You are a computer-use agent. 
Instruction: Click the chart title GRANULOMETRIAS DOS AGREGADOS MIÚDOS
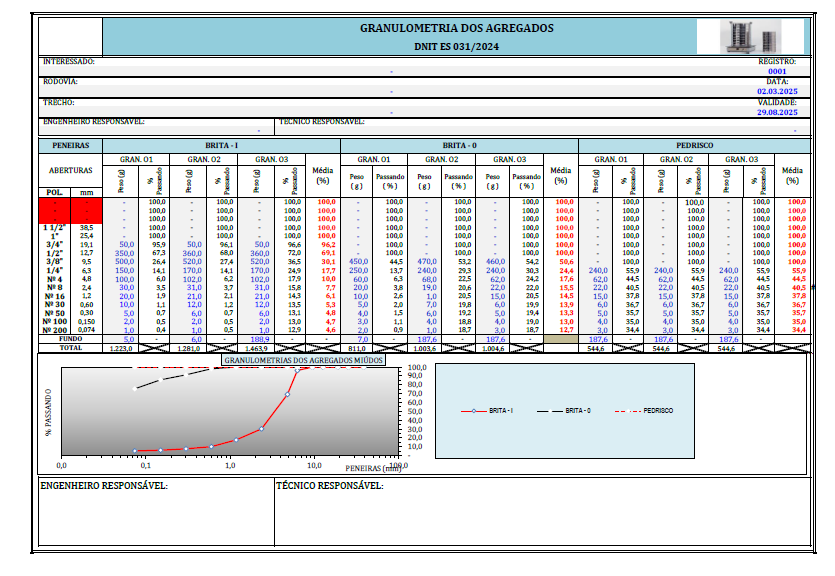pyautogui.click(x=304, y=360)
